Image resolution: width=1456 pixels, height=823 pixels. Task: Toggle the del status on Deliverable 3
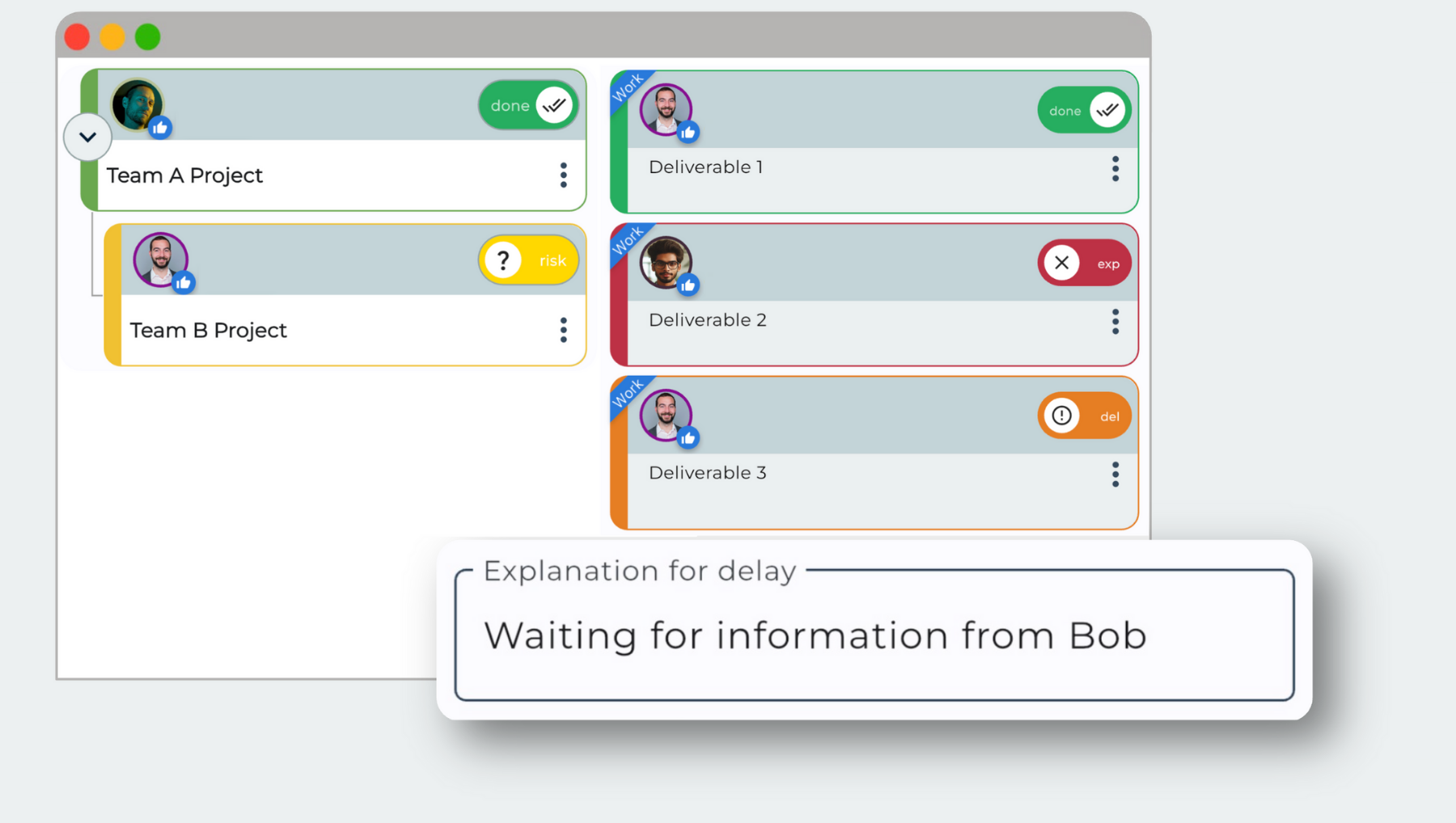coord(1084,415)
